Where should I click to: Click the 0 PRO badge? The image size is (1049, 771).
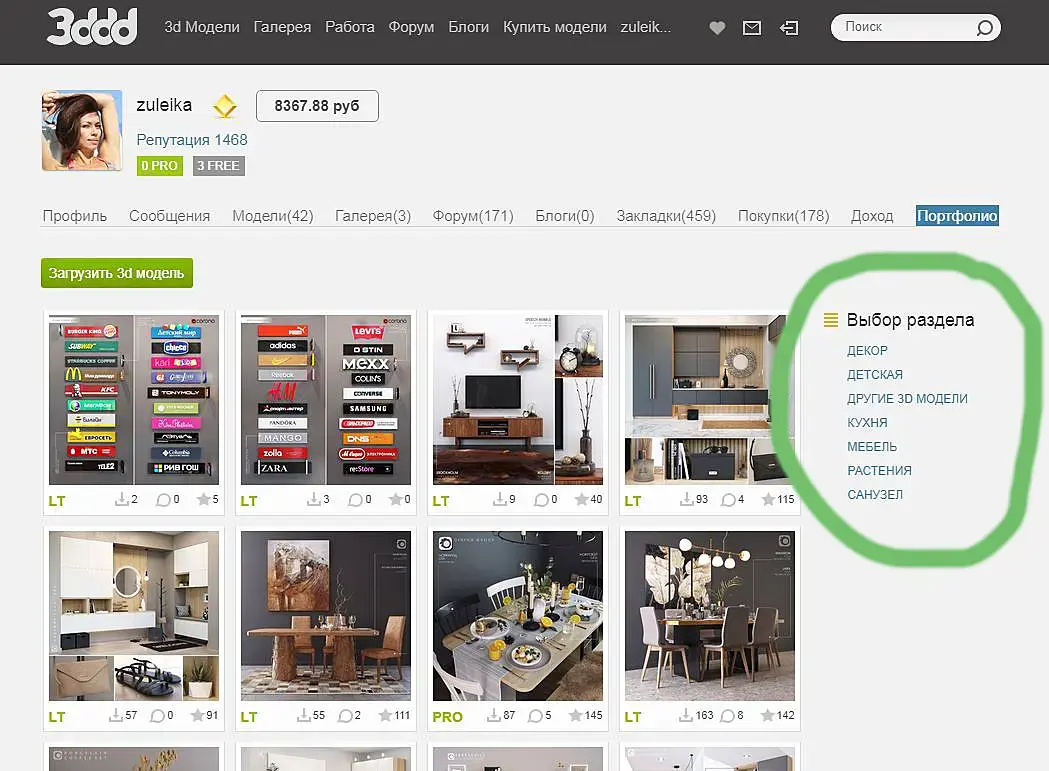click(x=160, y=166)
